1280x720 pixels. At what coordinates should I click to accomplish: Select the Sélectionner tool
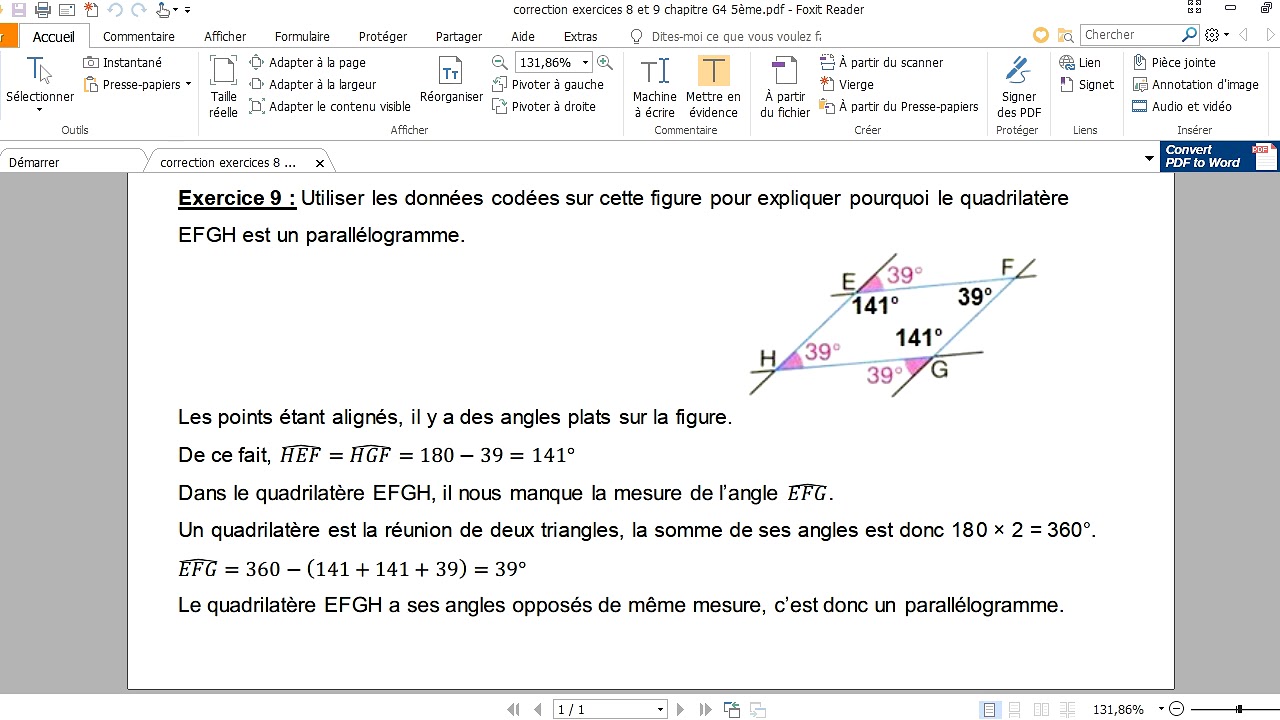click(x=40, y=85)
